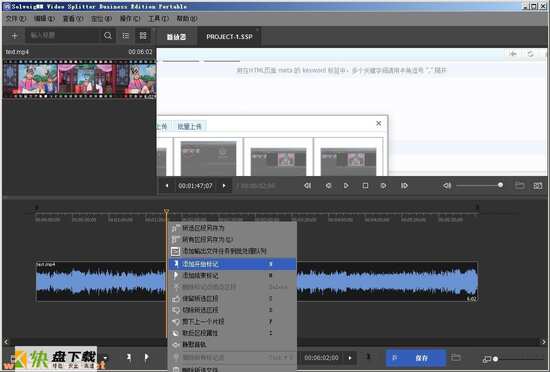Image resolution: width=550 pixels, height=372 pixels.
Task: Choose 添加开始标记 in context menu
Action: tap(232, 264)
